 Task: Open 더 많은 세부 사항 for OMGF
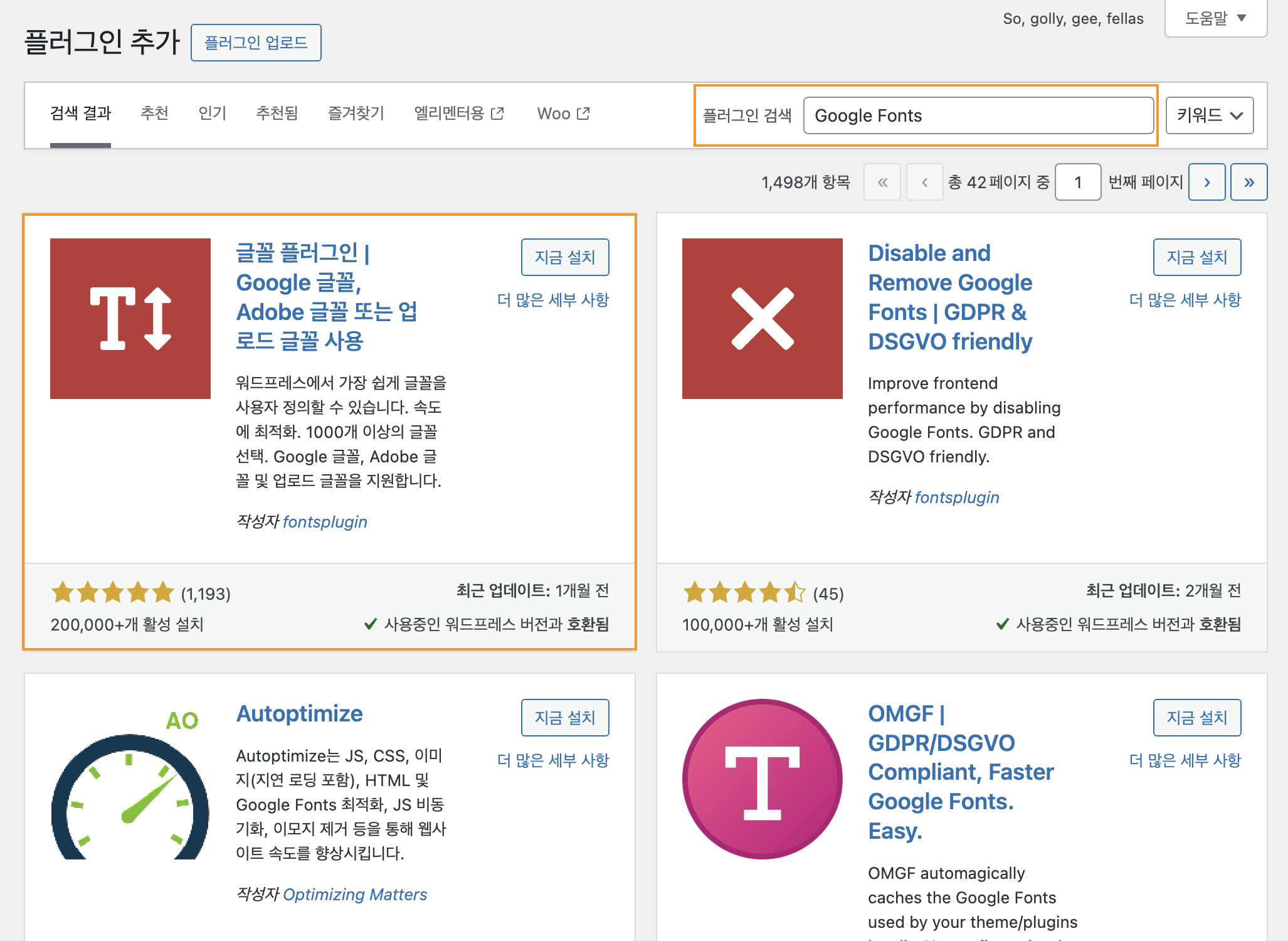coord(1185,760)
